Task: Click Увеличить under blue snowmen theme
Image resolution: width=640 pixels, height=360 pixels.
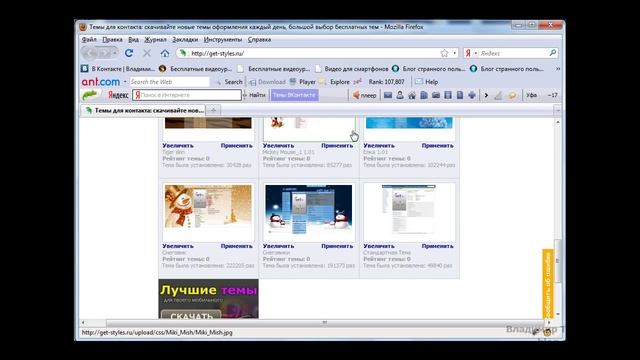Action: (x=278, y=246)
